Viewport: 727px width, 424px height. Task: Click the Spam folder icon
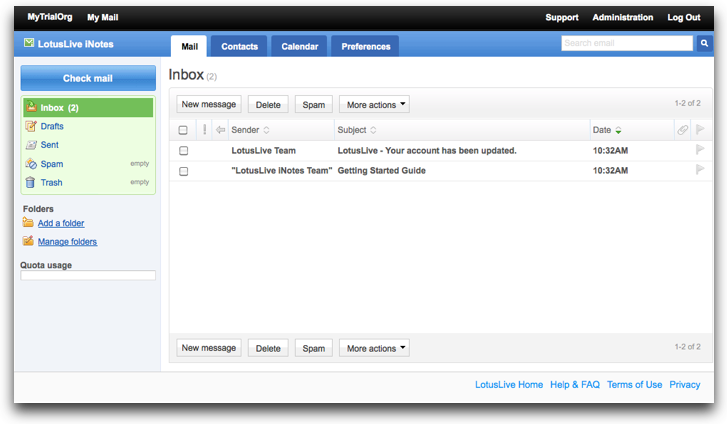[31, 164]
